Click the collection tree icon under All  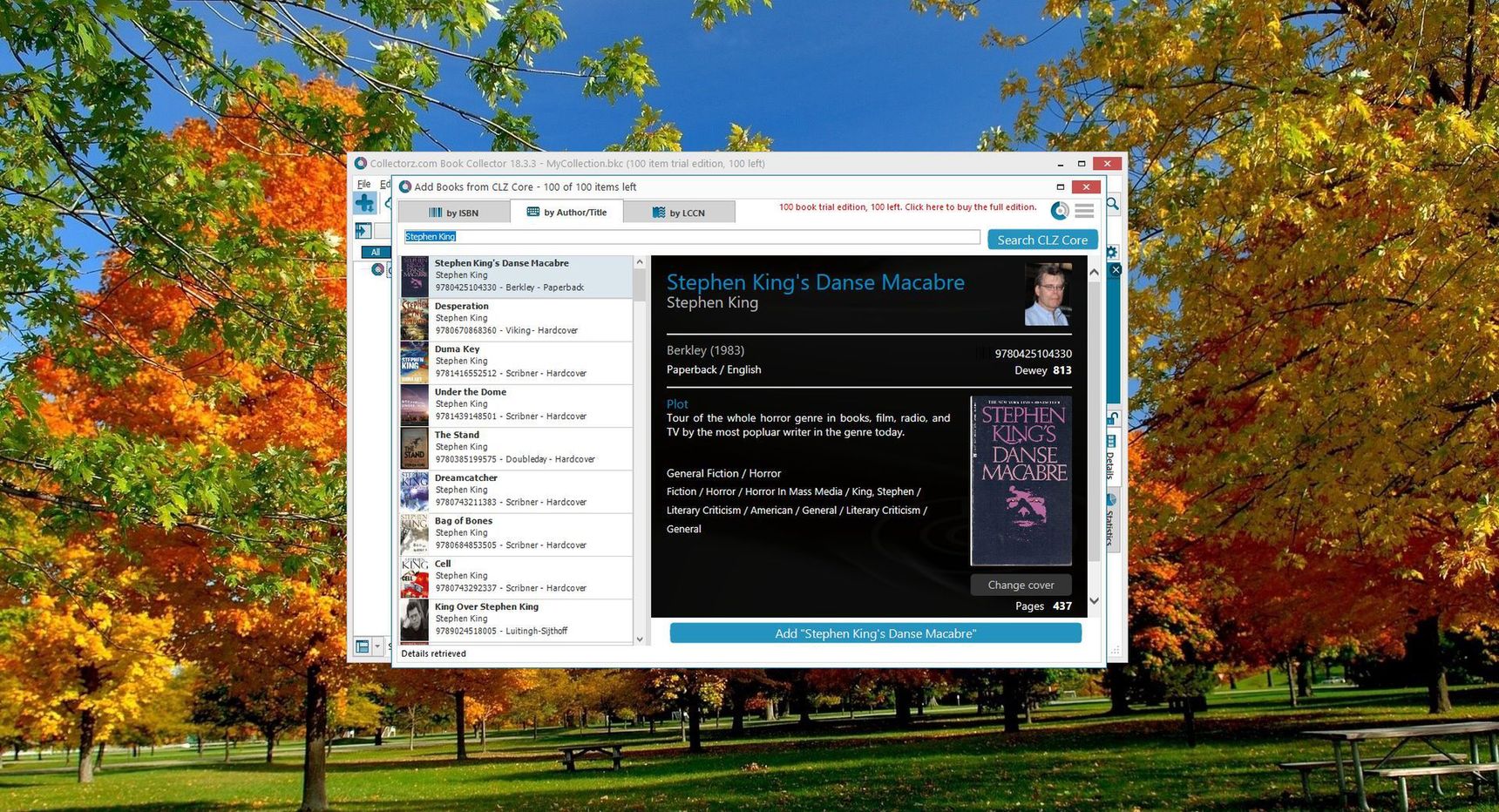pyautogui.click(x=377, y=269)
